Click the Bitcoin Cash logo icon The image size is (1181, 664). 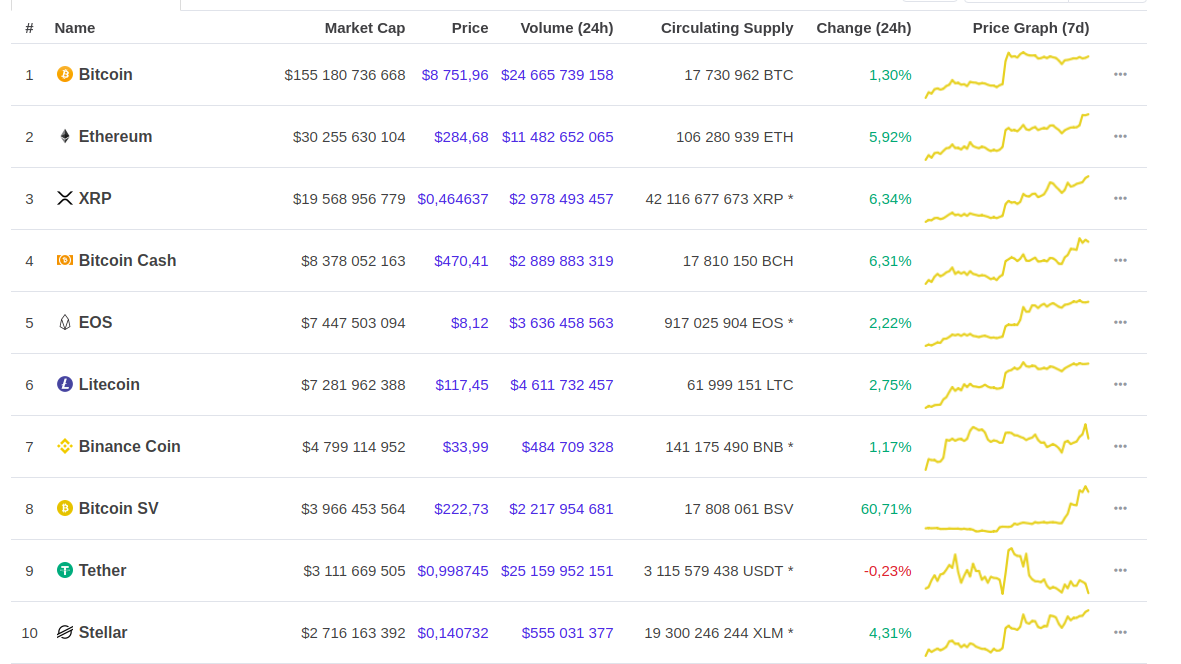[65, 260]
